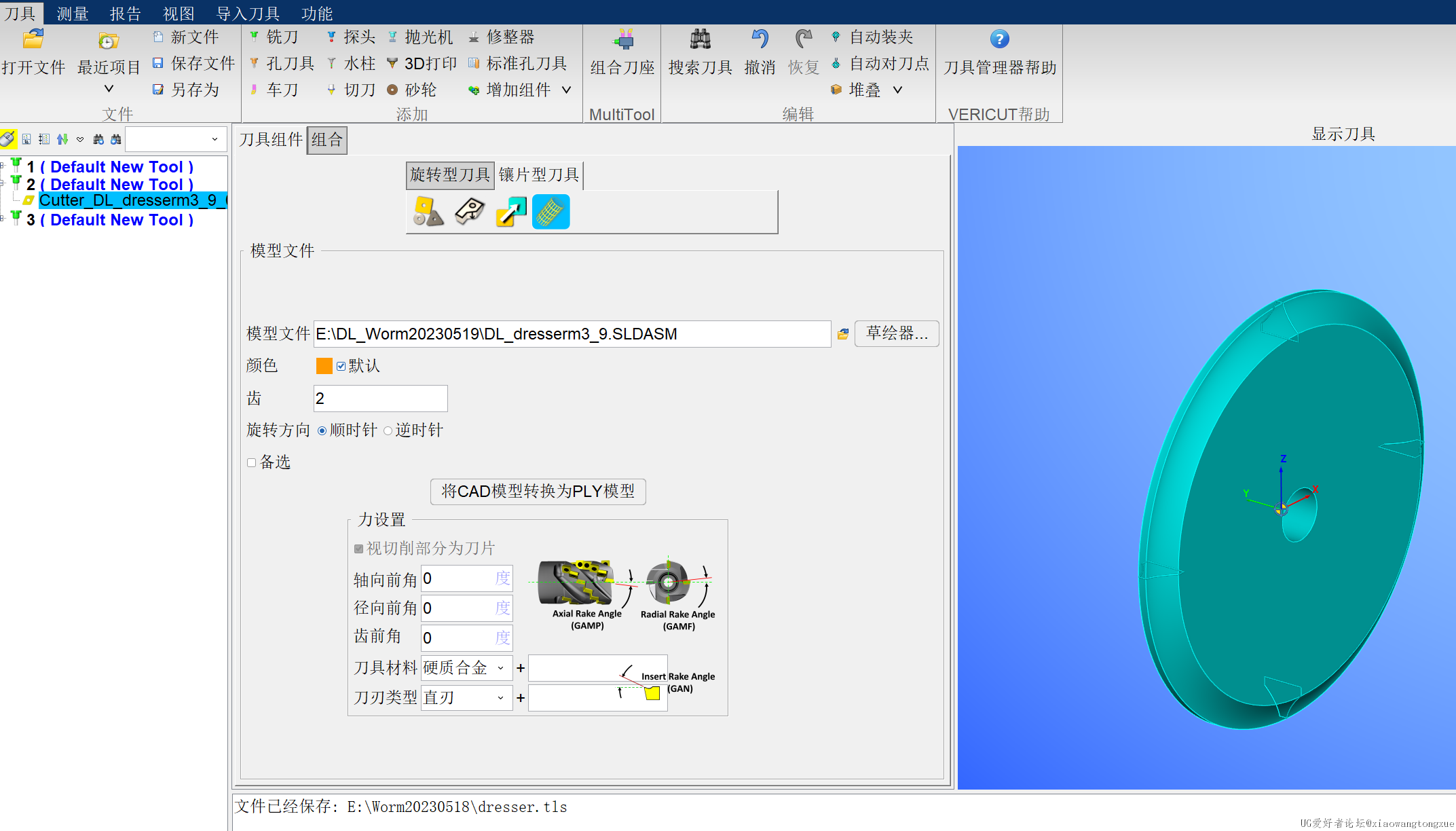
Task: Expand the 最近项目 dropdown arrow
Action: [x=109, y=89]
